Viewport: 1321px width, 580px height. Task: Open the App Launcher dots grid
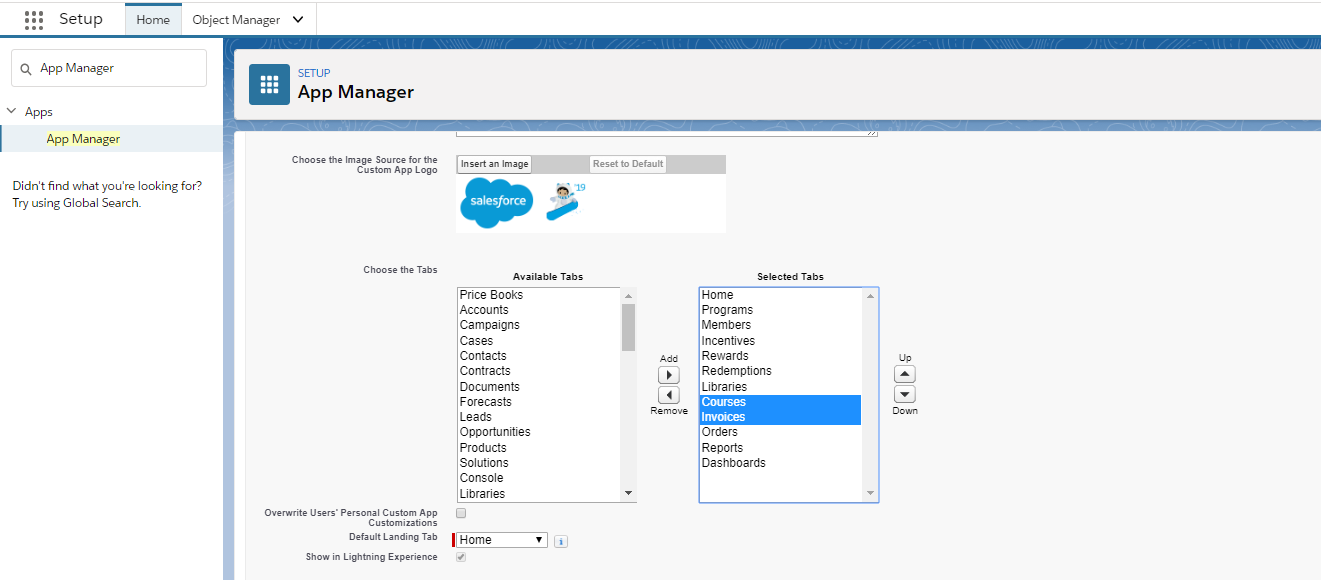pos(34,19)
